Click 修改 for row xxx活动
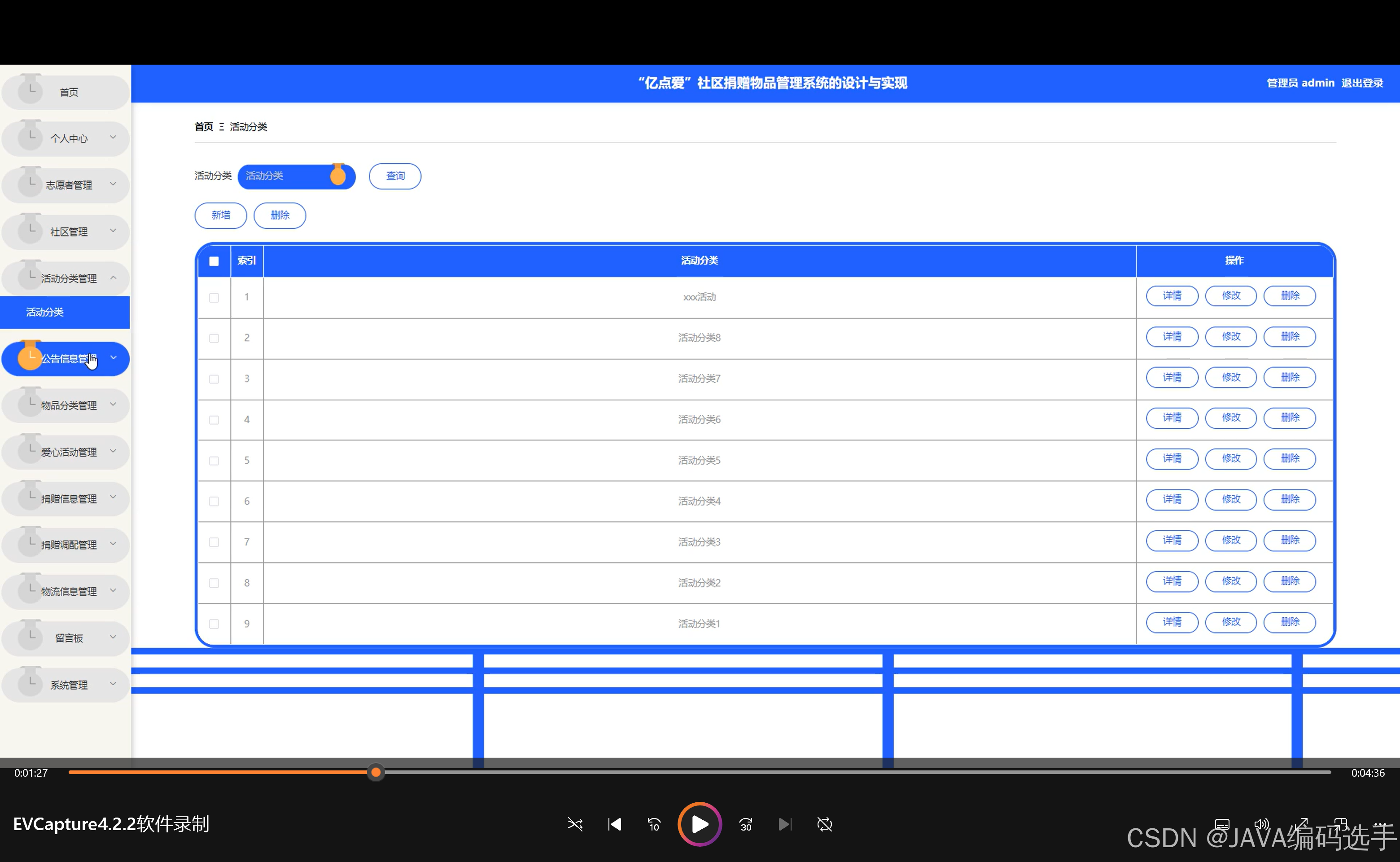Image resolution: width=1400 pixels, height=862 pixels. (1231, 296)
